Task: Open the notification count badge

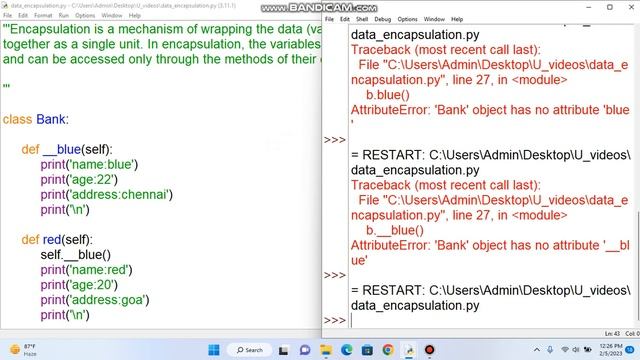Action: click(x=630, y=350)
